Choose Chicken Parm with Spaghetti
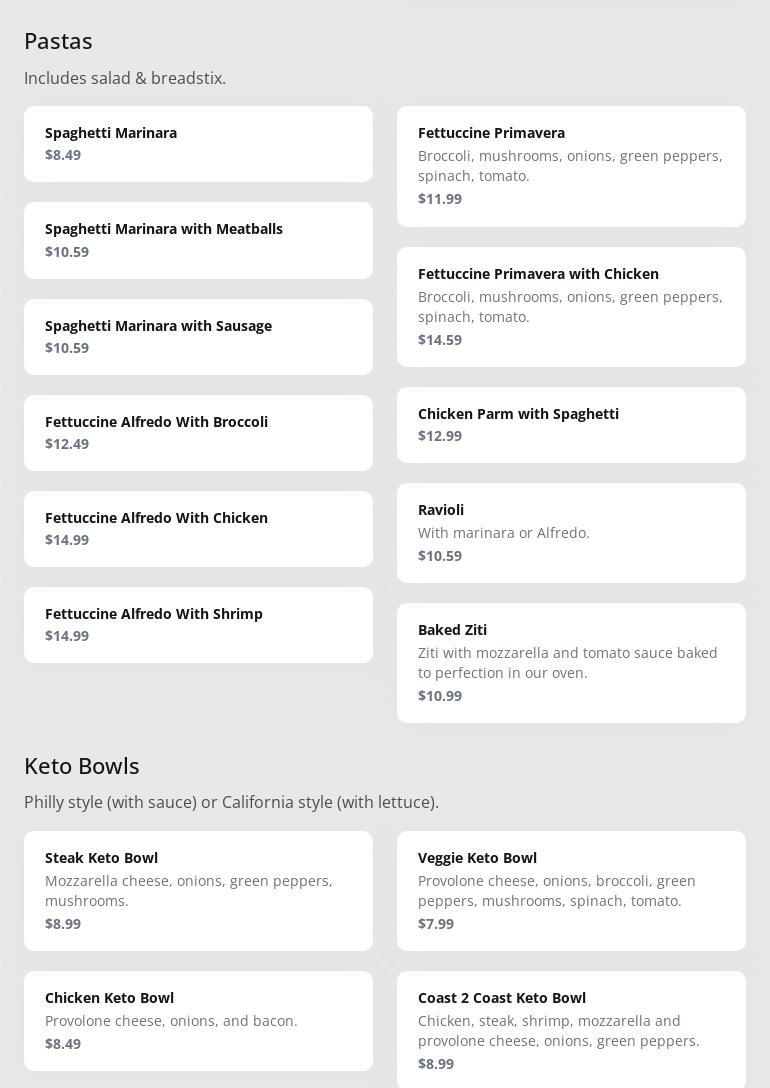770x1088 pixels. [x=571, y=425]
